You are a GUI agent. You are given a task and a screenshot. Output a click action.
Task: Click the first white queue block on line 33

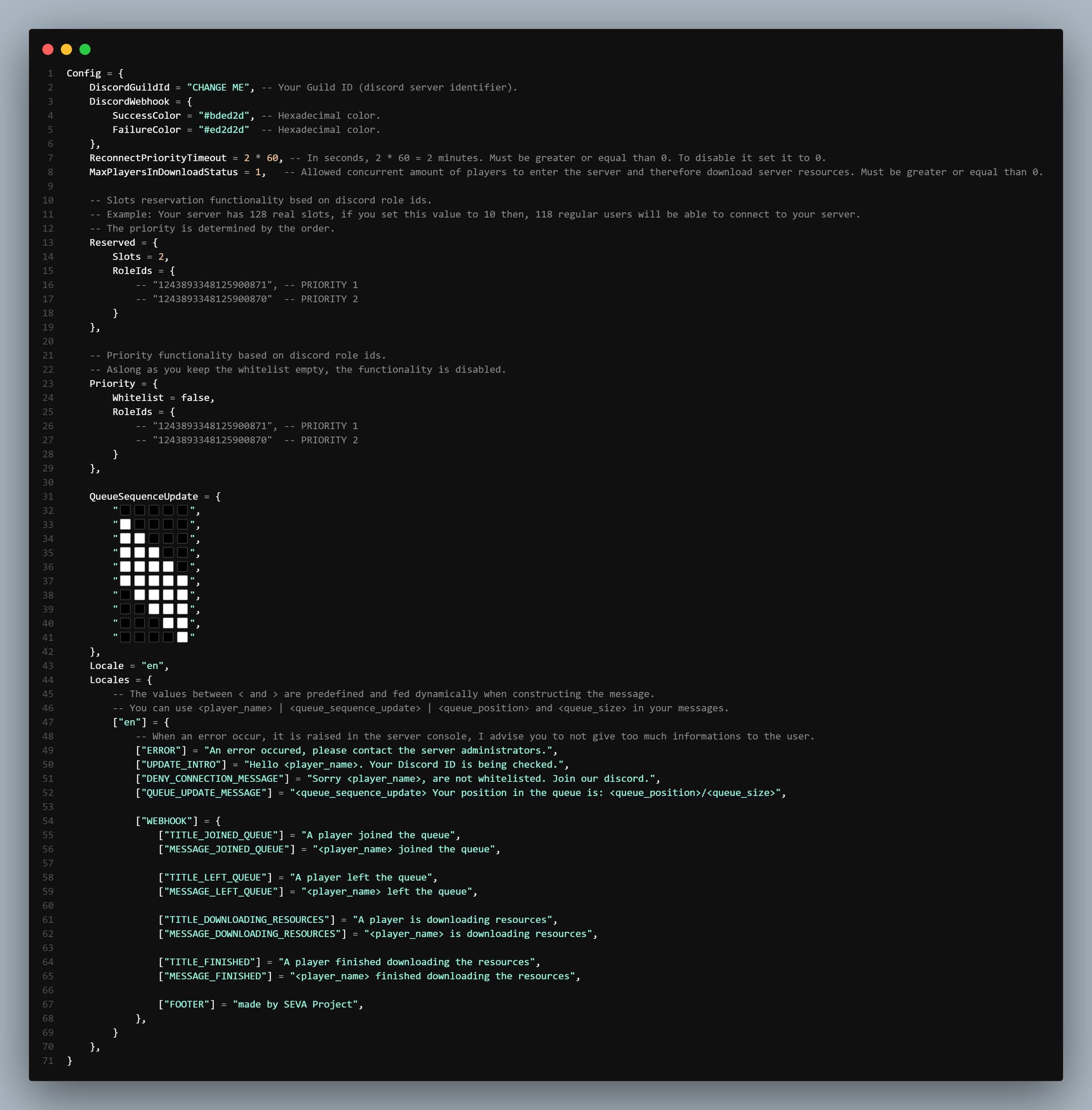click(x=126, y=524)
